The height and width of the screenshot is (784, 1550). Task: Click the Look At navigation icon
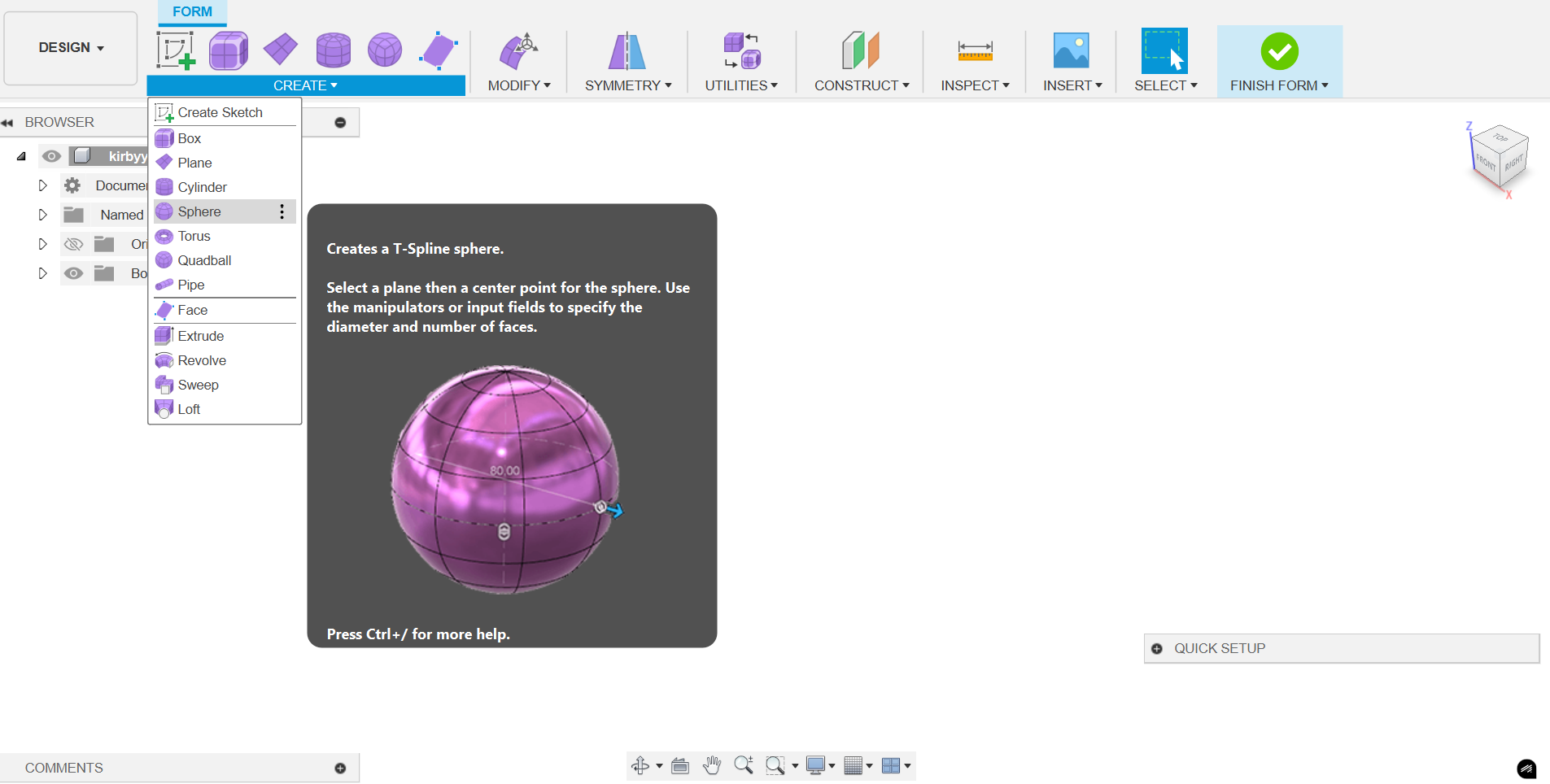(x=680, y=765)
